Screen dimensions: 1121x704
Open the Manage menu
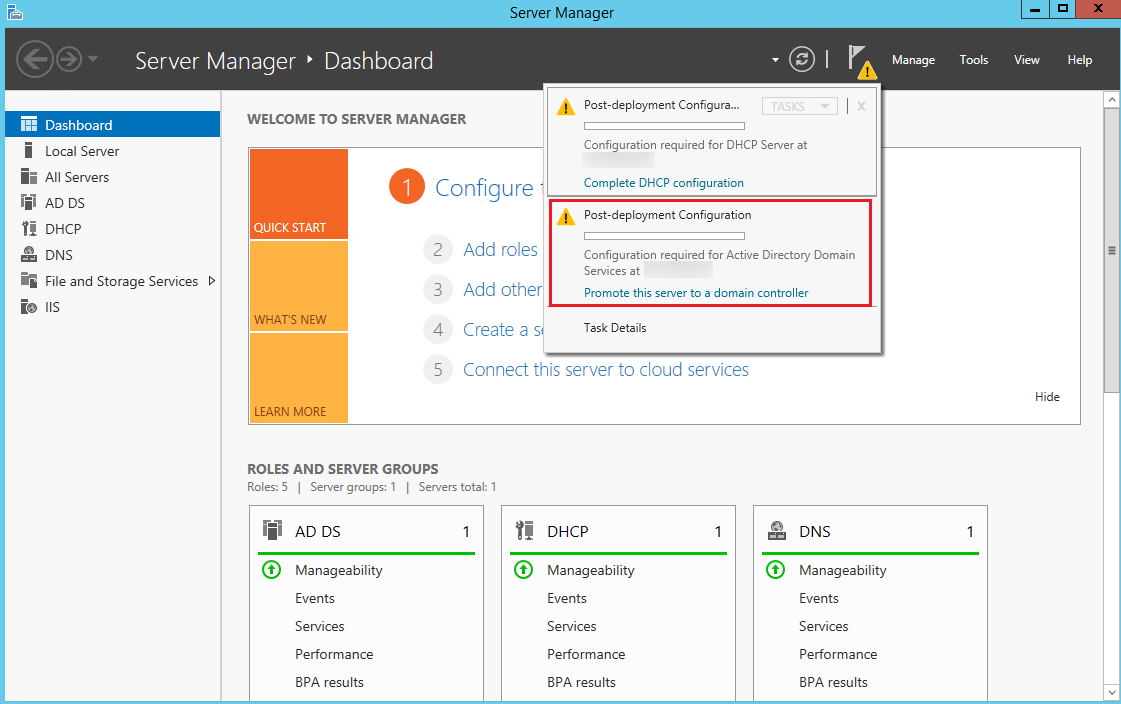(913, 60)
